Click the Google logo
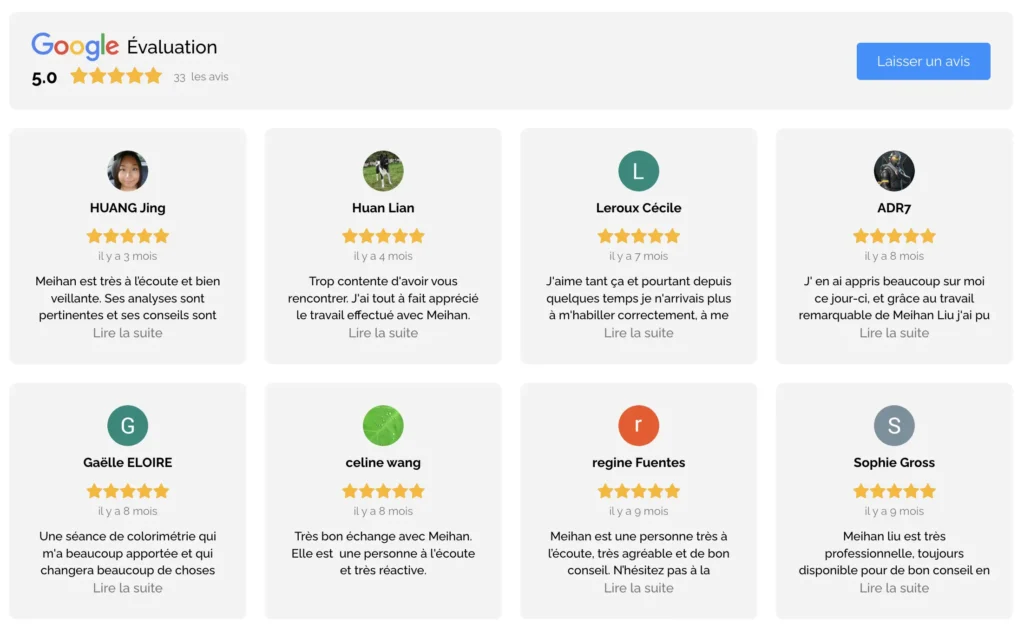Screen dimensions: 1024x631 point(75,46)
